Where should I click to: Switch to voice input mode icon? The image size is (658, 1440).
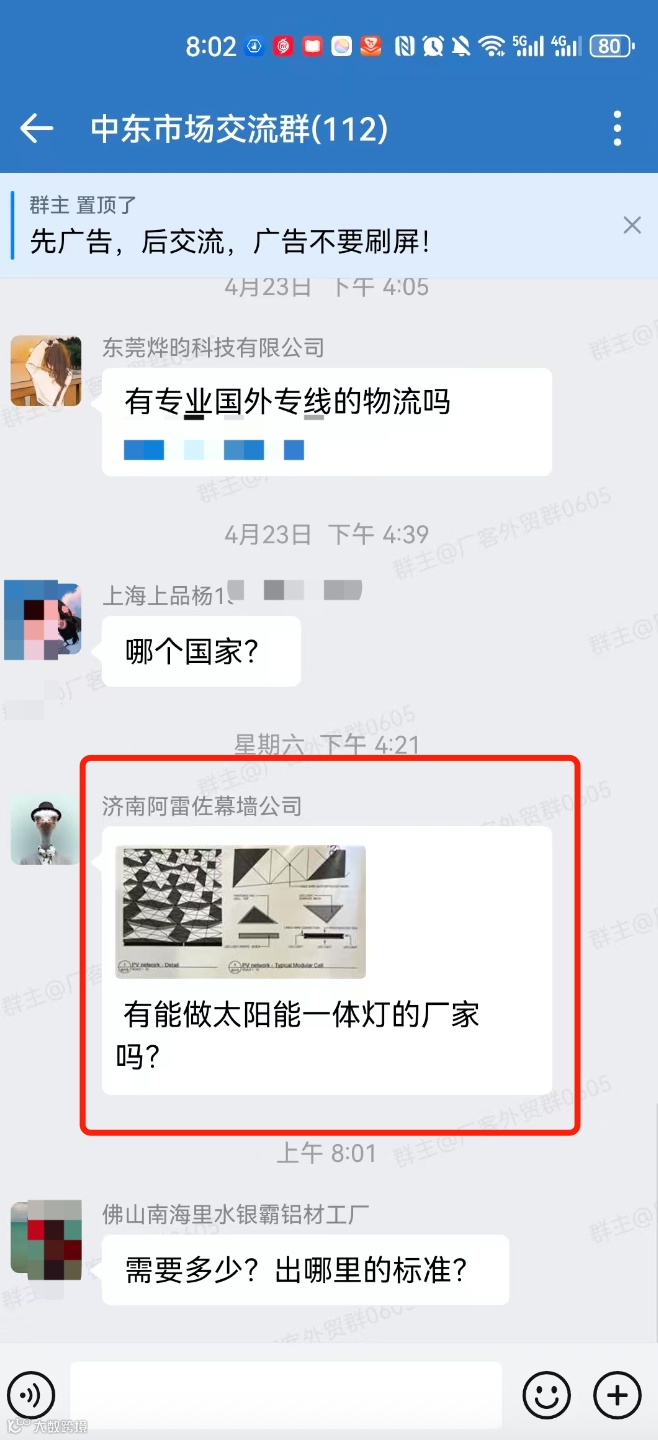(x=31, y=1394)
